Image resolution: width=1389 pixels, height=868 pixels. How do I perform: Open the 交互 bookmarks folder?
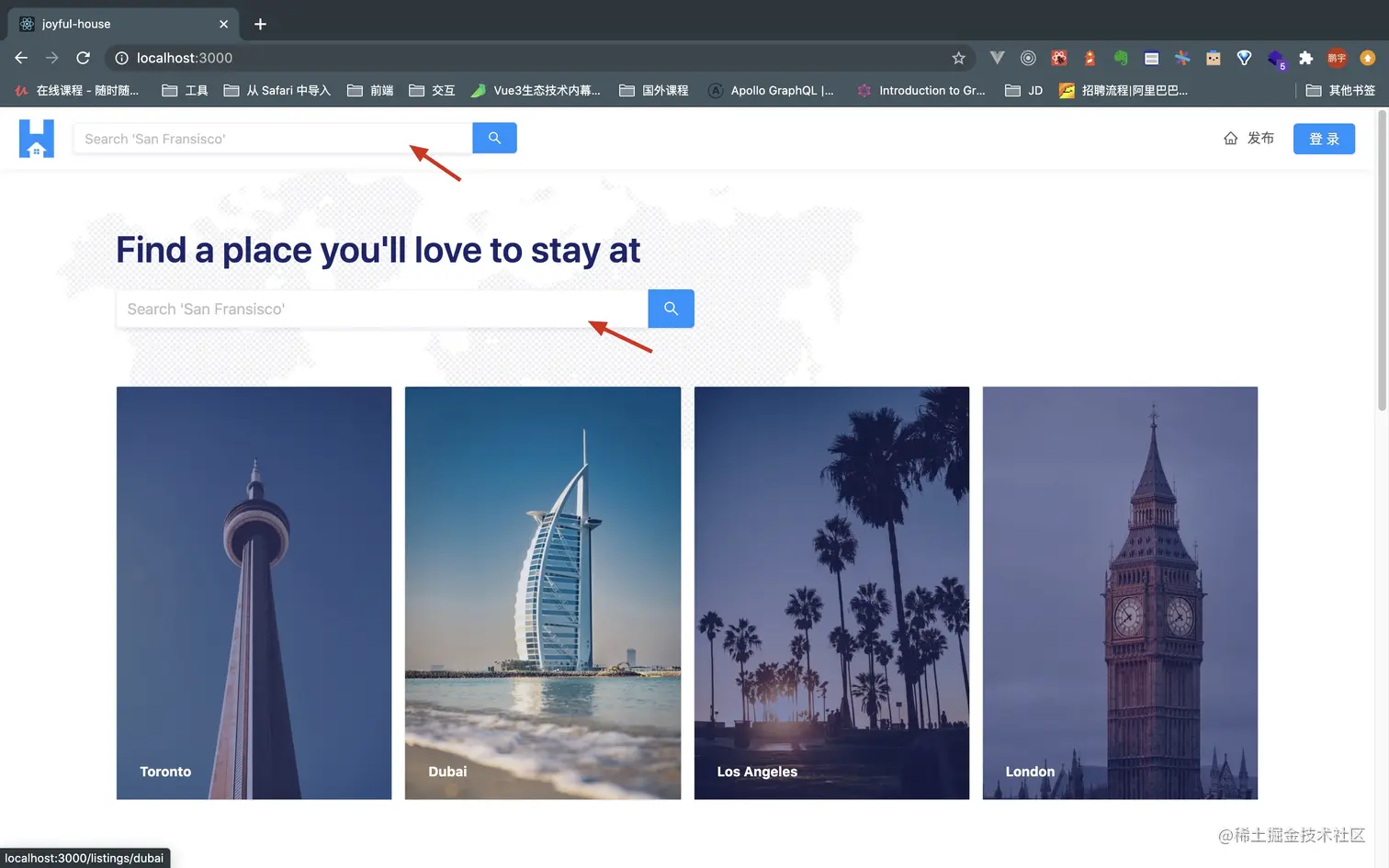pos(432,90)
